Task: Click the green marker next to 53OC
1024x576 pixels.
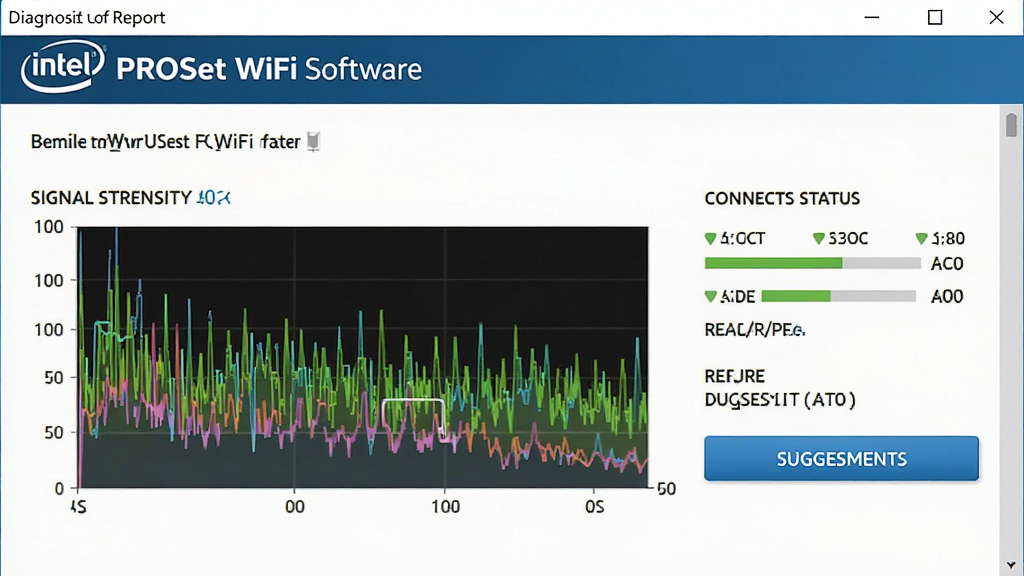Action: (x=818, y=239)
